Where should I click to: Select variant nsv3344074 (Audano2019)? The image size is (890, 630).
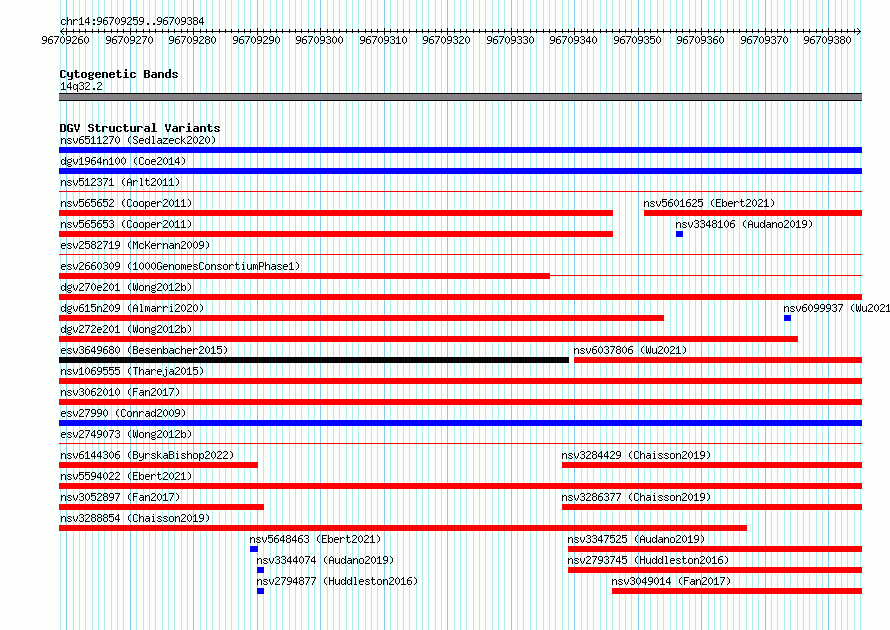(x=325, y=560)
